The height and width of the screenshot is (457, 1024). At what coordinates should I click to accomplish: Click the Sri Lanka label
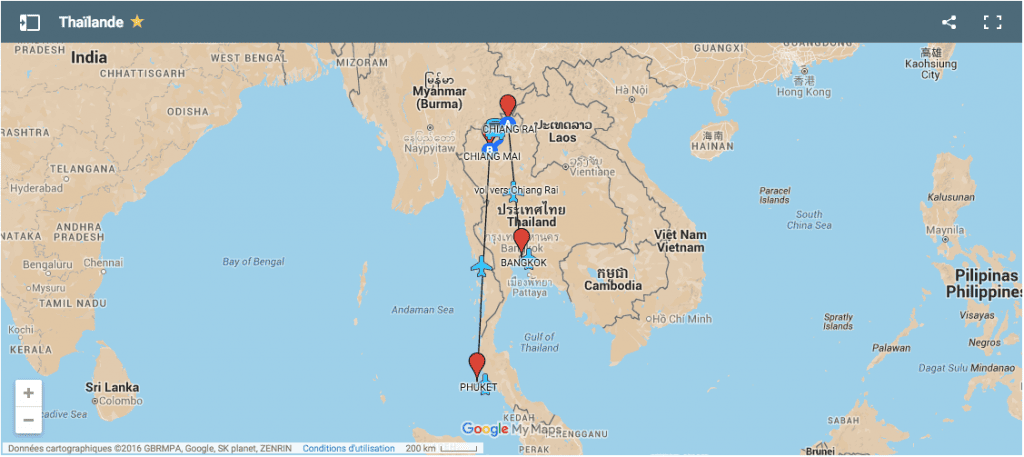[112, 386]
